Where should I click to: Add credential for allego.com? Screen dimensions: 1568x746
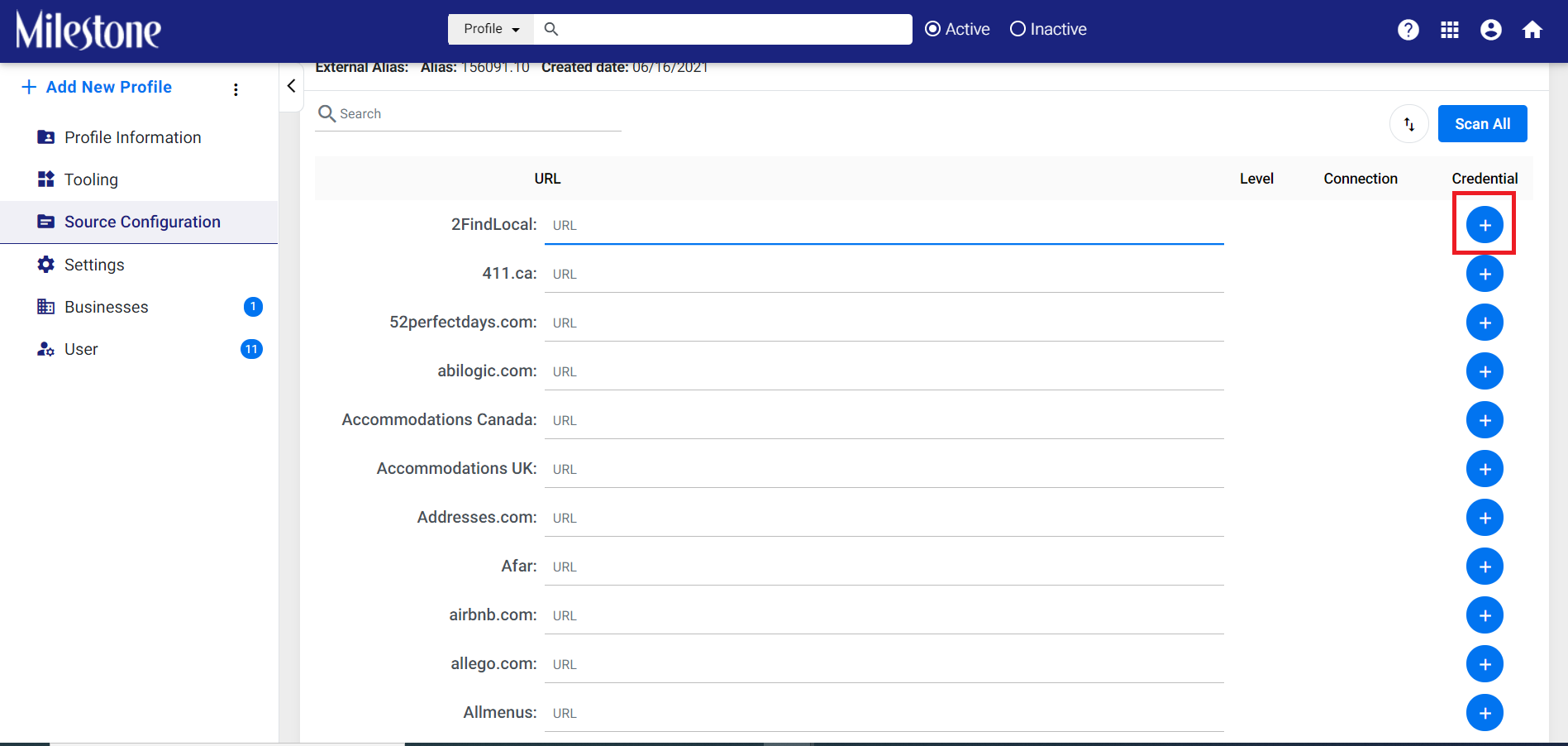(1485, 664)
